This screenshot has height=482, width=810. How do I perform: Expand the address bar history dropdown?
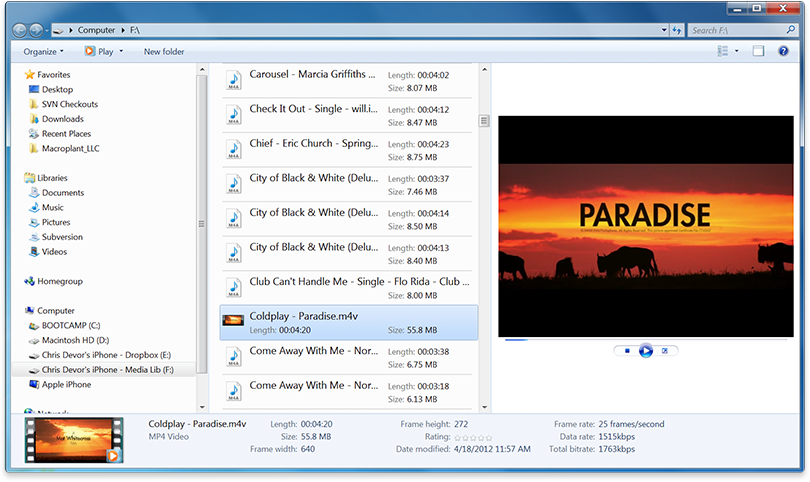coord(664,30)
